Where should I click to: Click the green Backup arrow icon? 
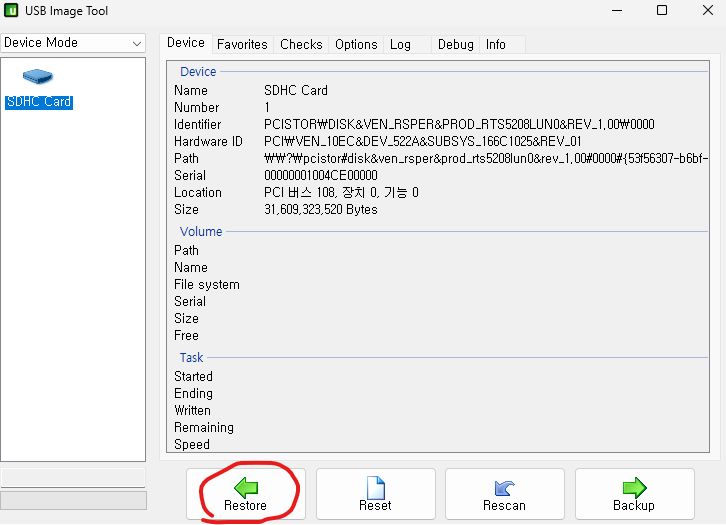634,488
